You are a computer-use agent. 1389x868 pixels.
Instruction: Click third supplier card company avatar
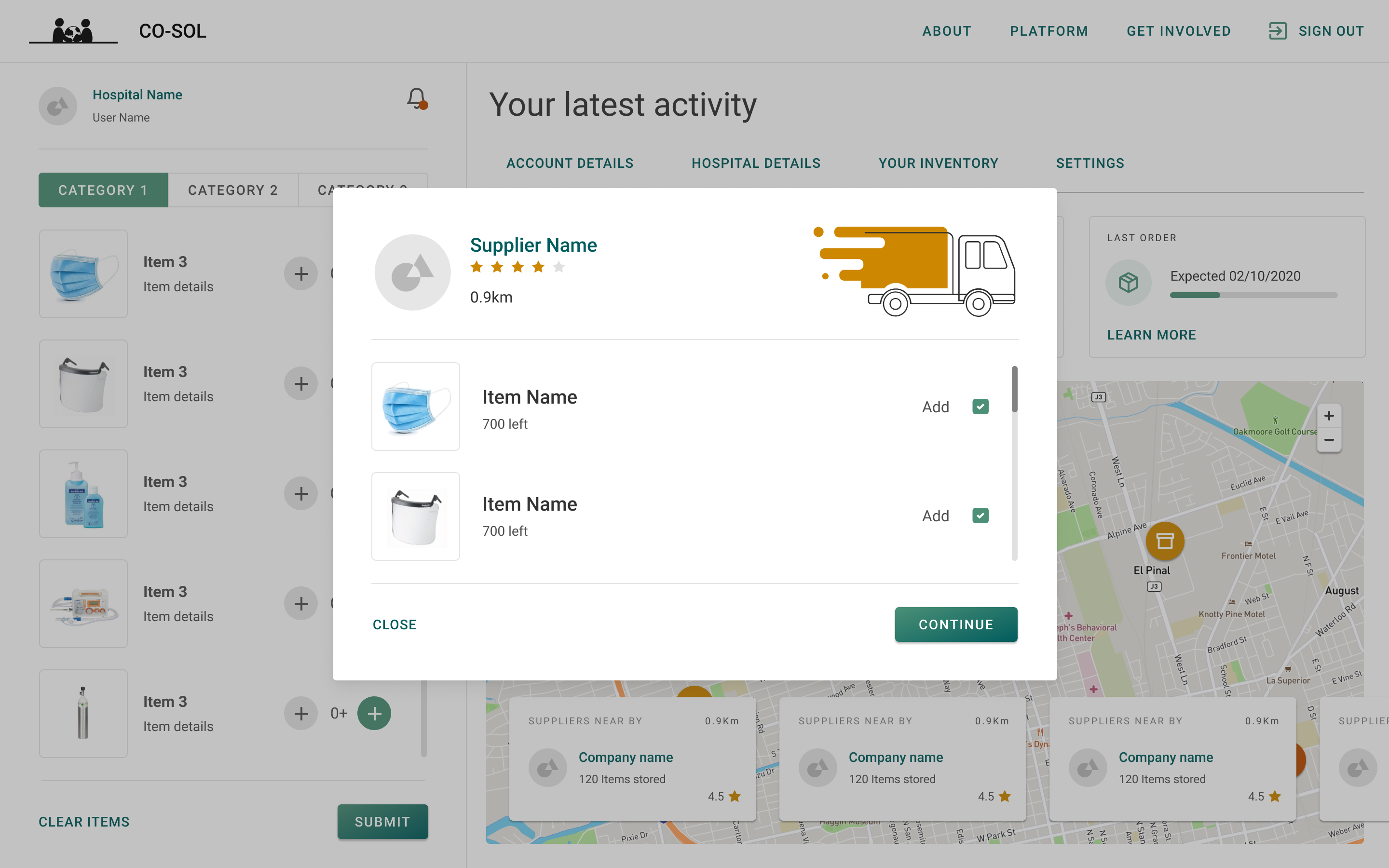click(1088, 768)
